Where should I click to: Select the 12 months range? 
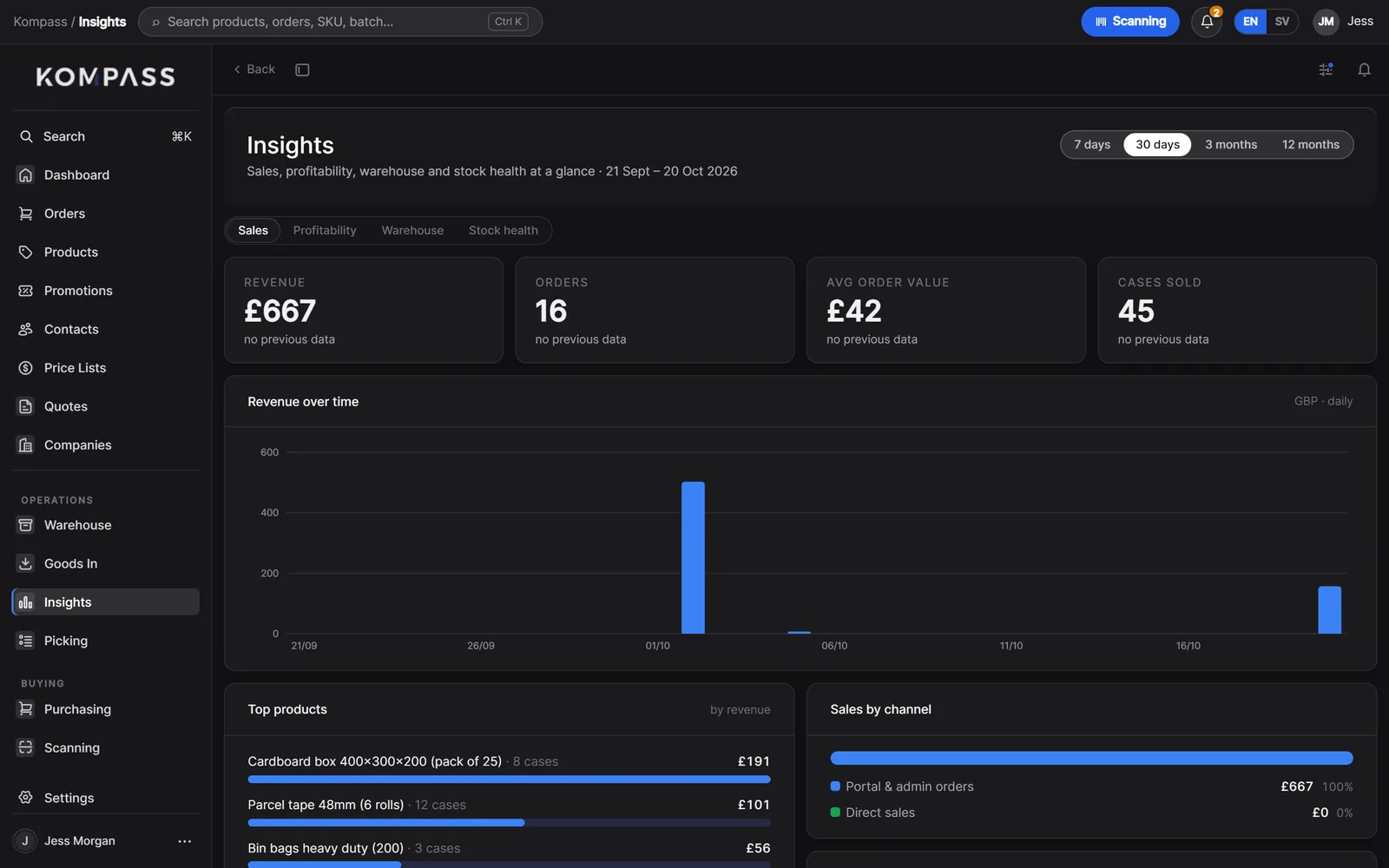click(1311, 145)
